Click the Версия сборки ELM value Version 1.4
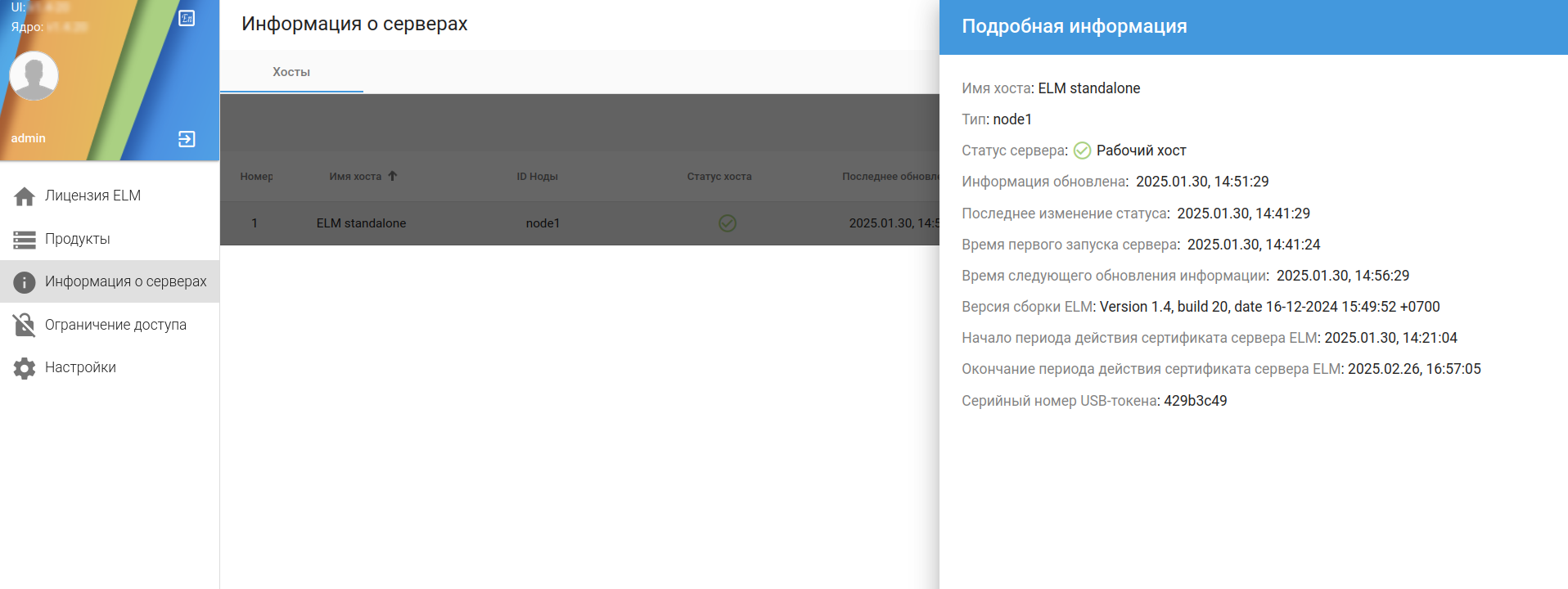The height and width of the screenshot is (589, 1568). point(1269,307)
